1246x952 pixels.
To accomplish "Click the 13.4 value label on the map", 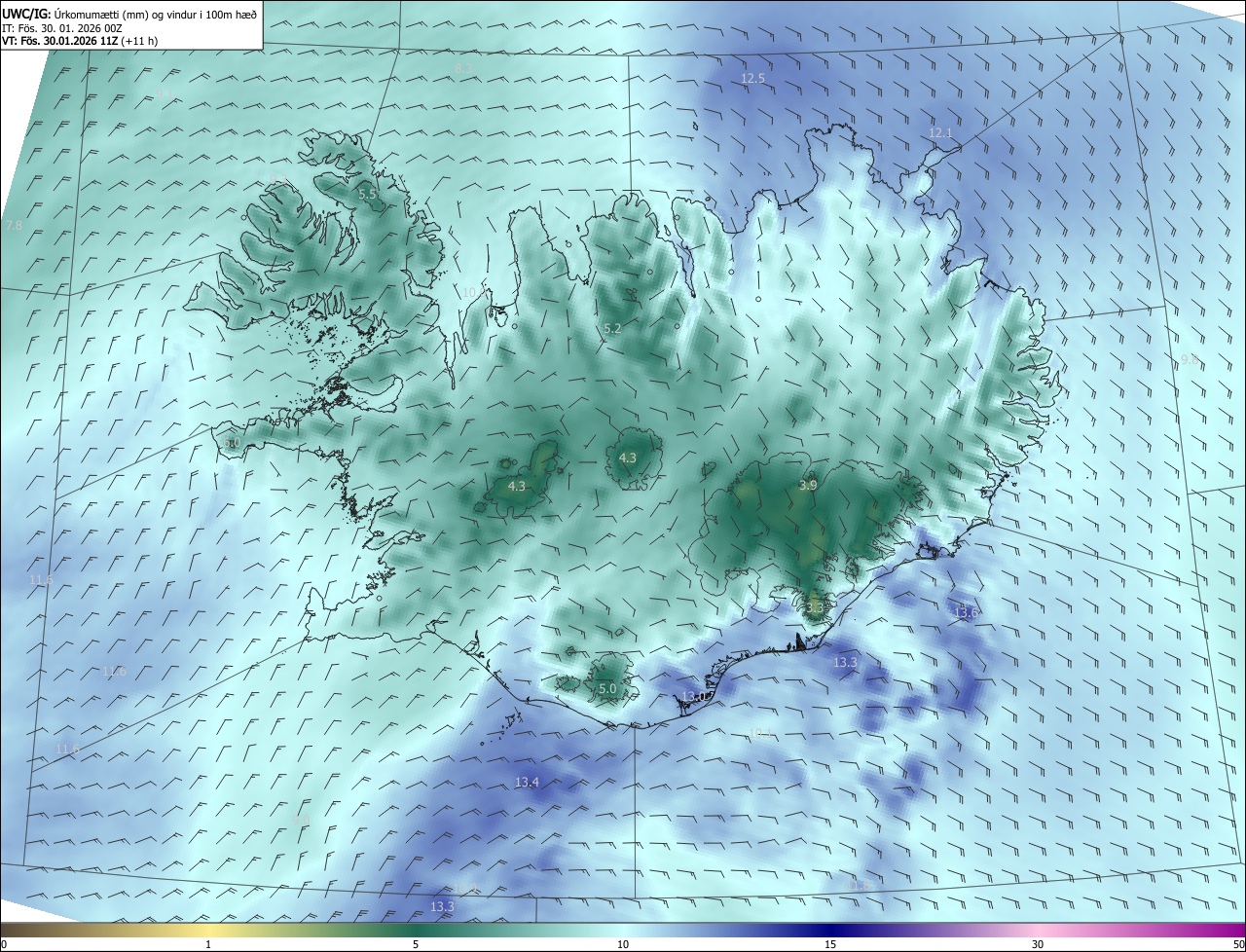I will (x=527, y=782).
